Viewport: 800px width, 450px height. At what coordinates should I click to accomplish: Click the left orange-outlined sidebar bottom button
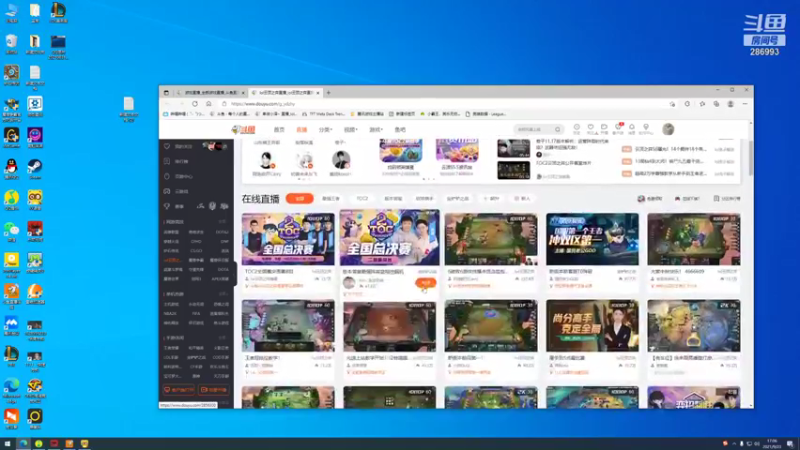(179, 390)
